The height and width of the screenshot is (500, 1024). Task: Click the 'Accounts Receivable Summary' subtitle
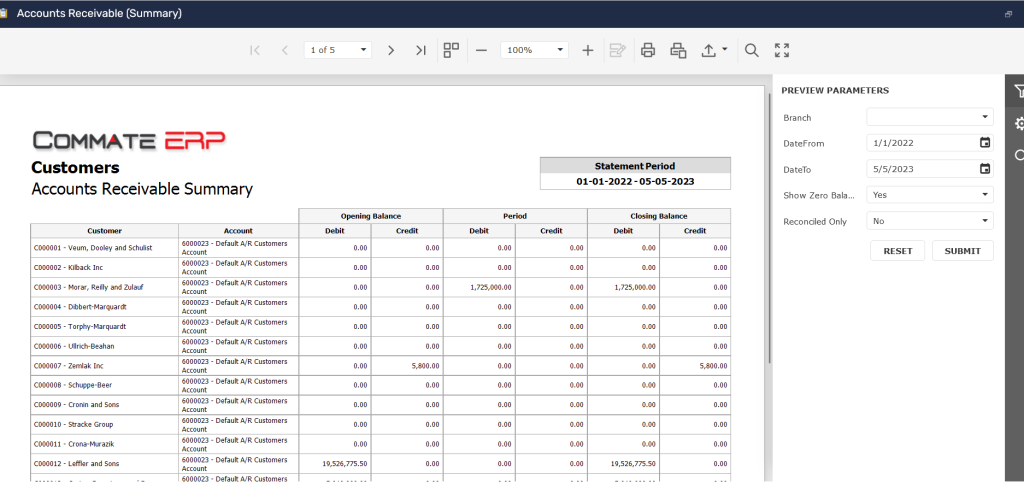[x=142, y=189]
